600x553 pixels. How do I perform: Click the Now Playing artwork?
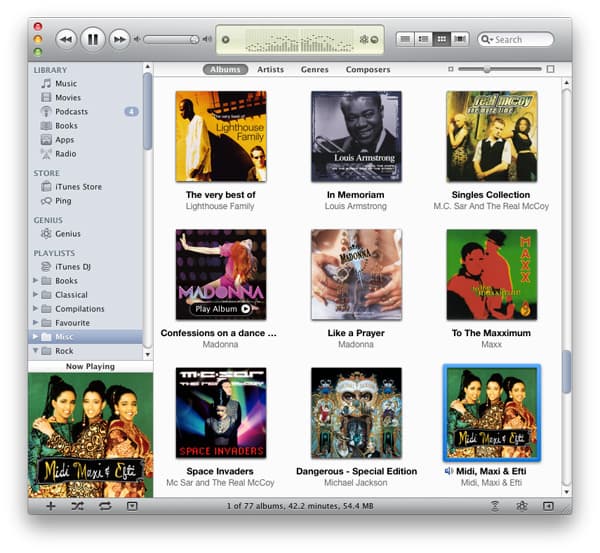[x=91, y=435]
